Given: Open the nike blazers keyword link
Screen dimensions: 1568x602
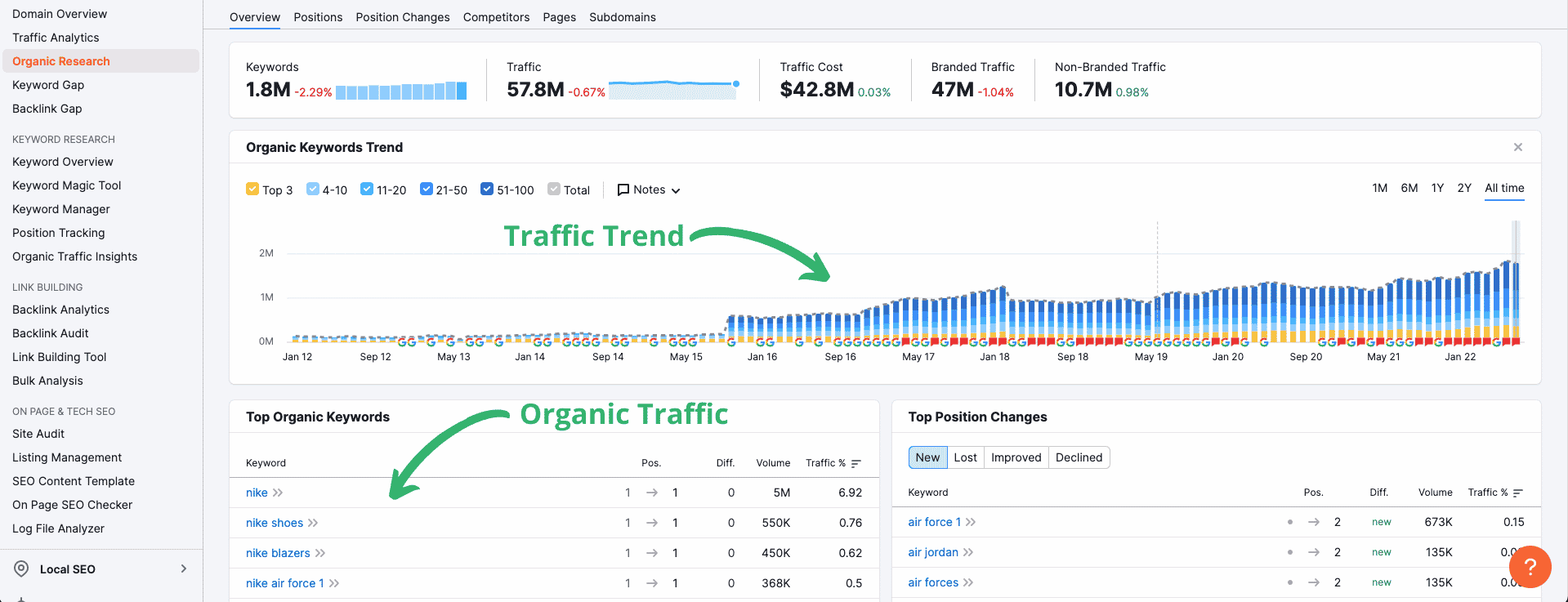Looking at the screenshot, I should [278, 553].
